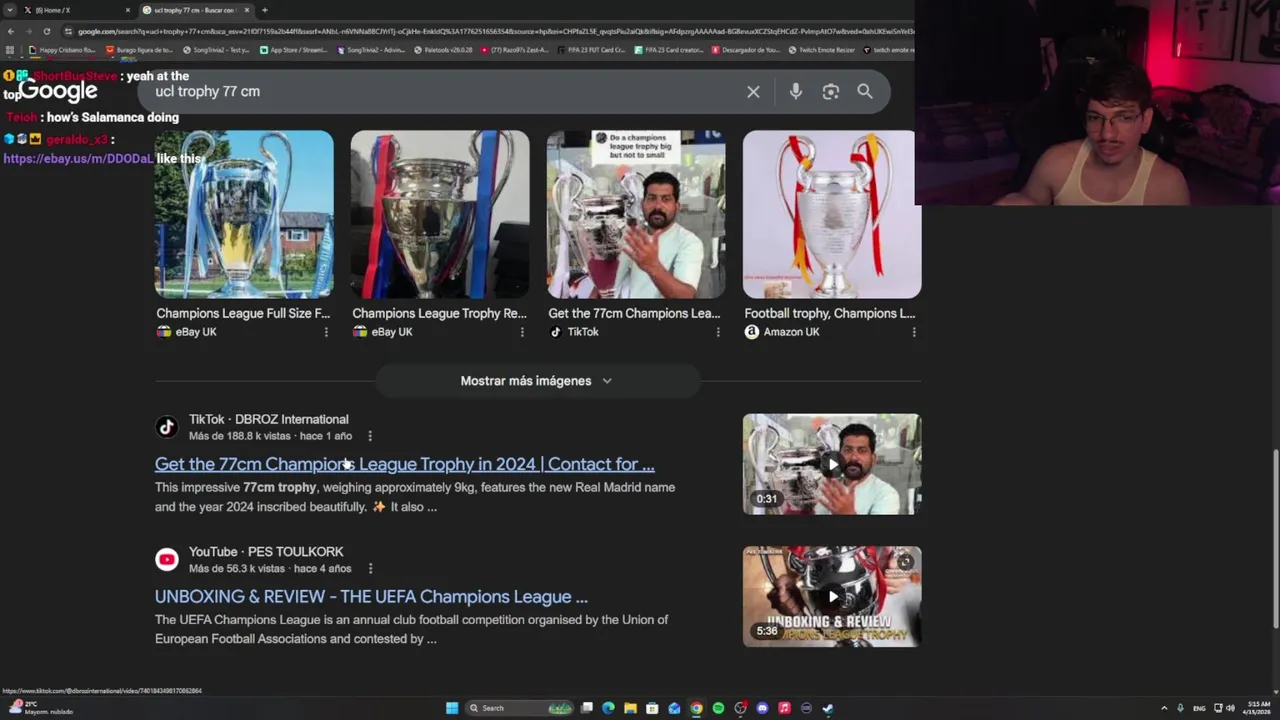Screen dimensions: 1280x720
Task: Open FIFA 23 Card creator bookmark
Action: click(x=668, y=50)
